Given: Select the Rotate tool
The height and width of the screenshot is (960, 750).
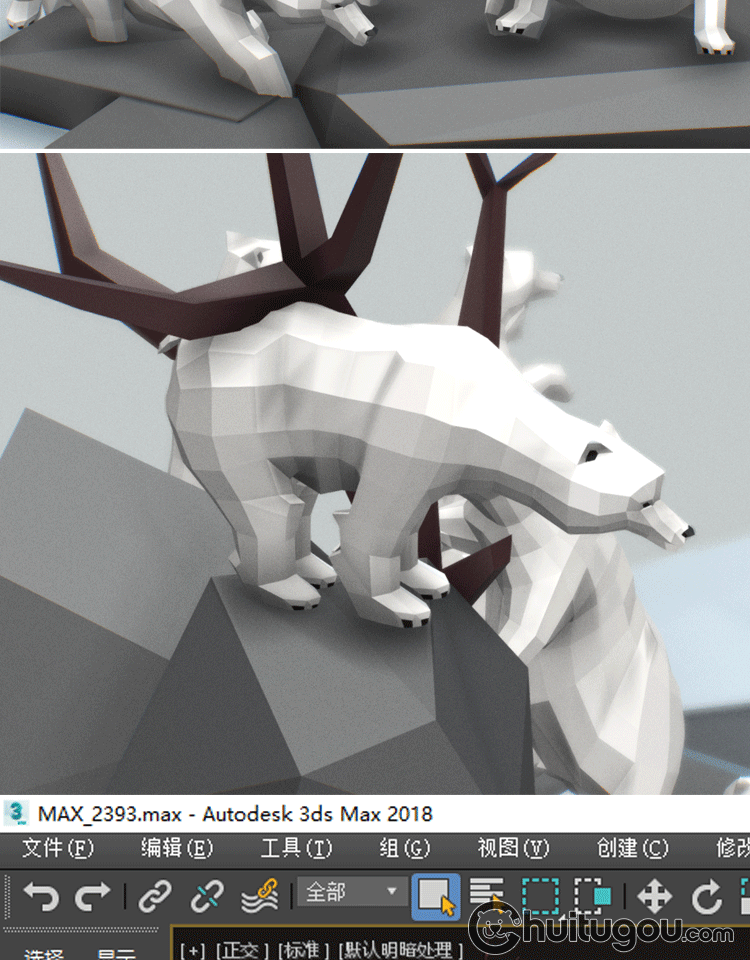Looking at the screenshot, I should 706,895.
